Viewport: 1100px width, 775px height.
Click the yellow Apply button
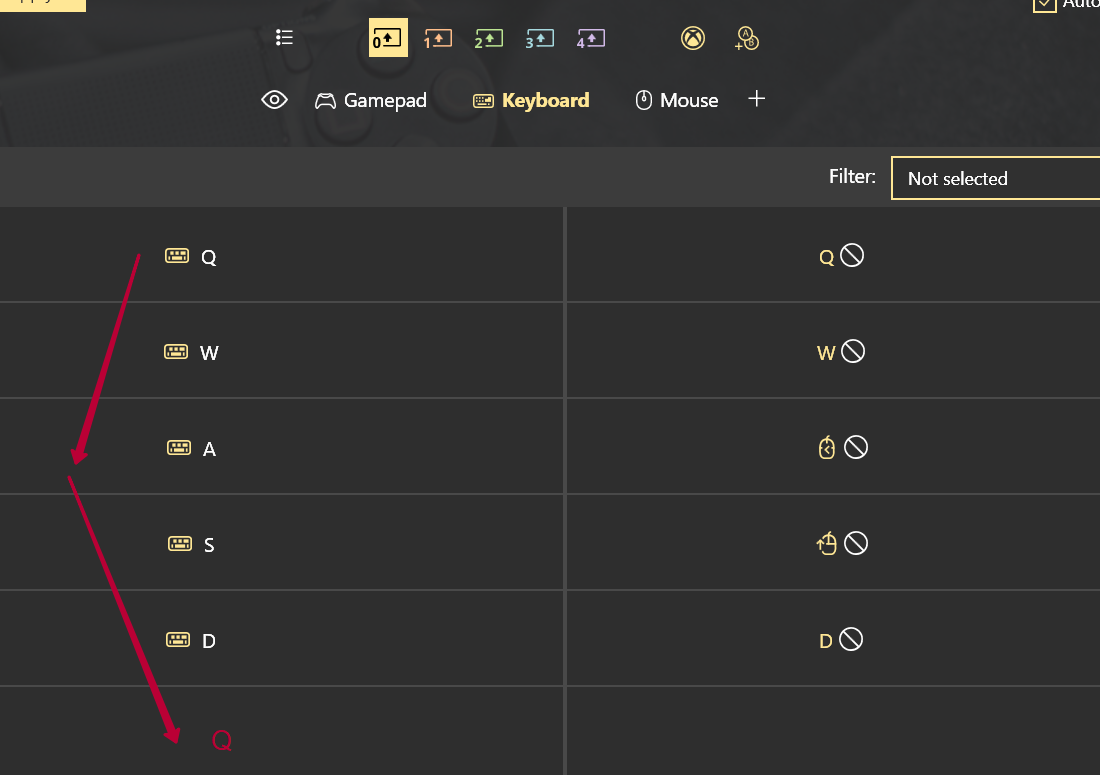[43, 4]
